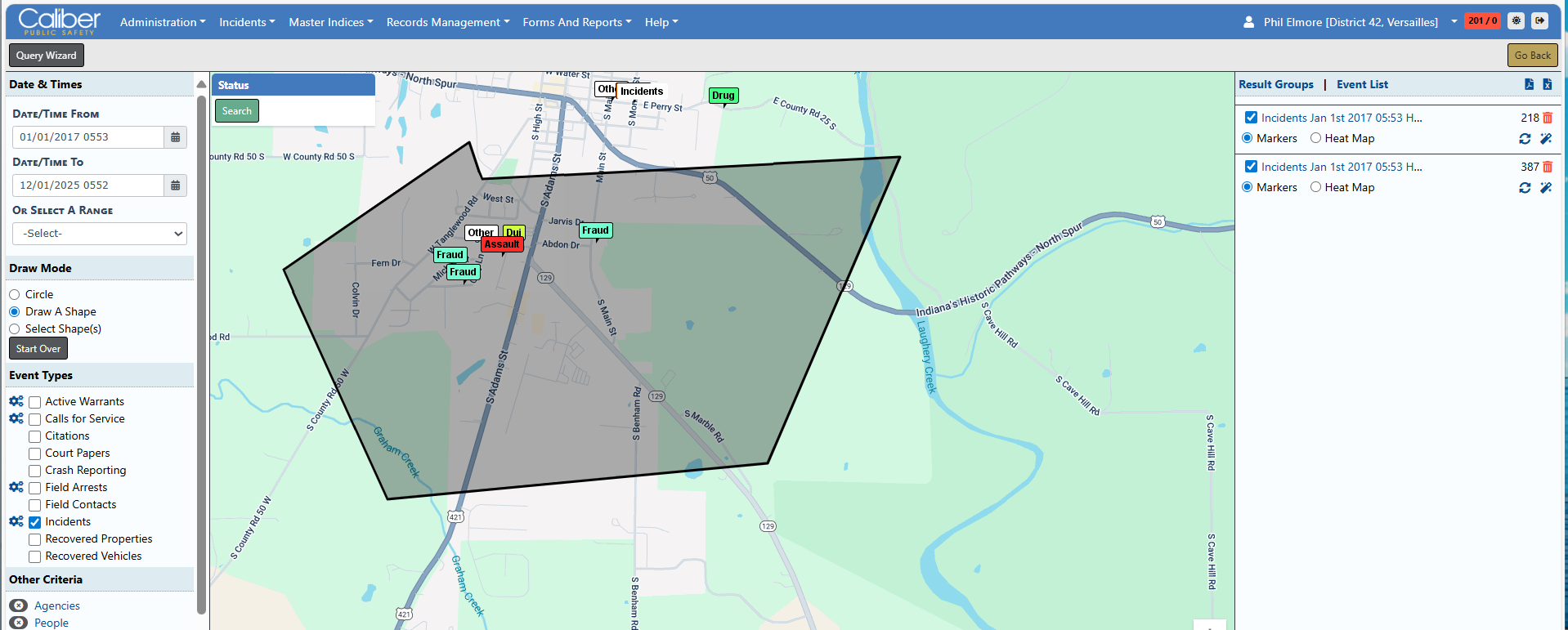The height and width of the screenshot is (630, 1568).
Task: Open the calendar picker for Date/Time From
Action: pyautogui.click(x=175, y=137)
